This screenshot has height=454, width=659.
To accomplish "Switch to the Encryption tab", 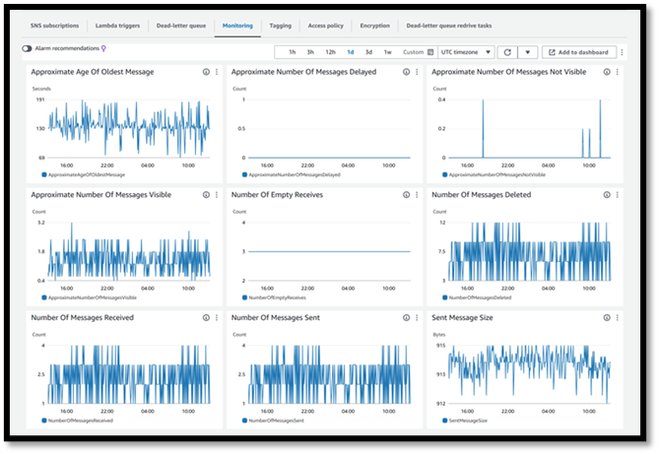I will pyautogui.click(x=375, y=26).
